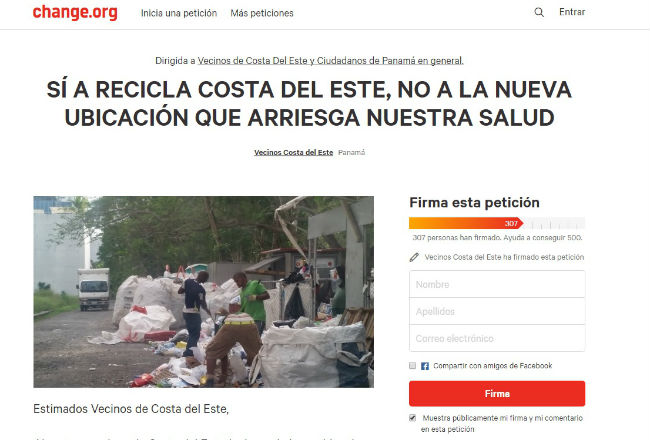Focus the Nombre input field
Viewport: 650px width, 440px height.
tap(497, 284)
